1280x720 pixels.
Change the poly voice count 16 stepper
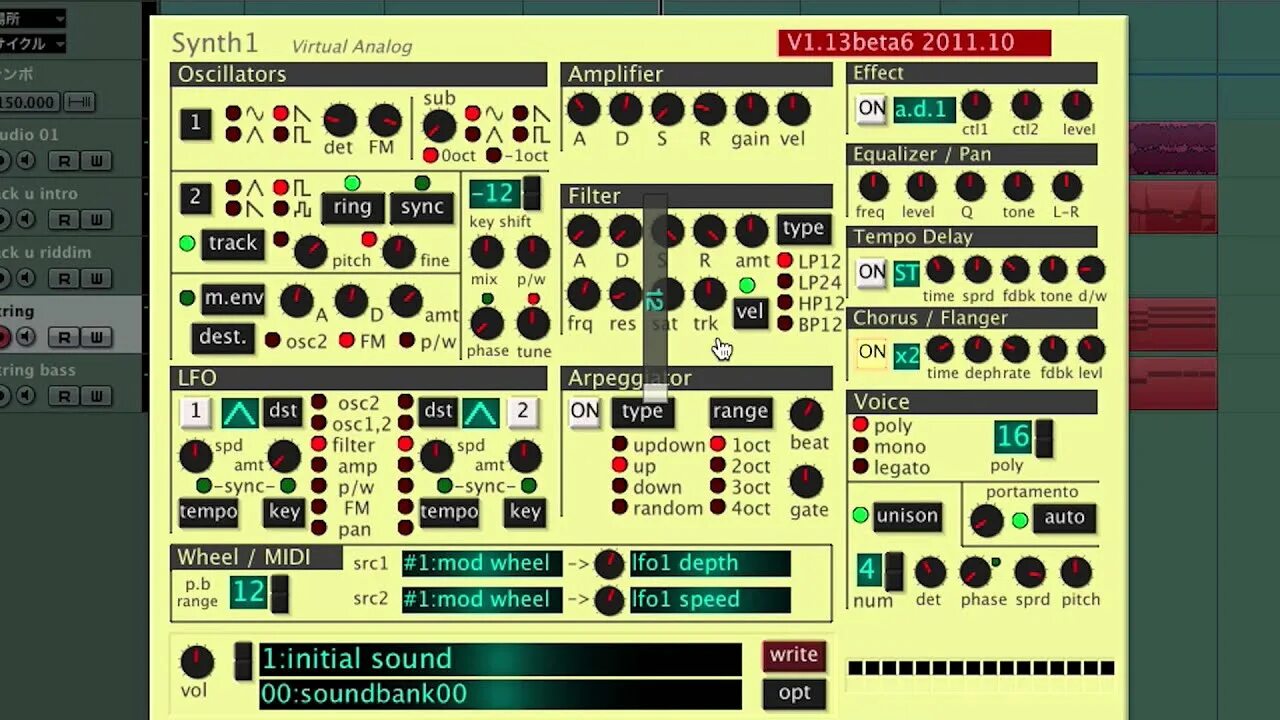pos(1044,438)
